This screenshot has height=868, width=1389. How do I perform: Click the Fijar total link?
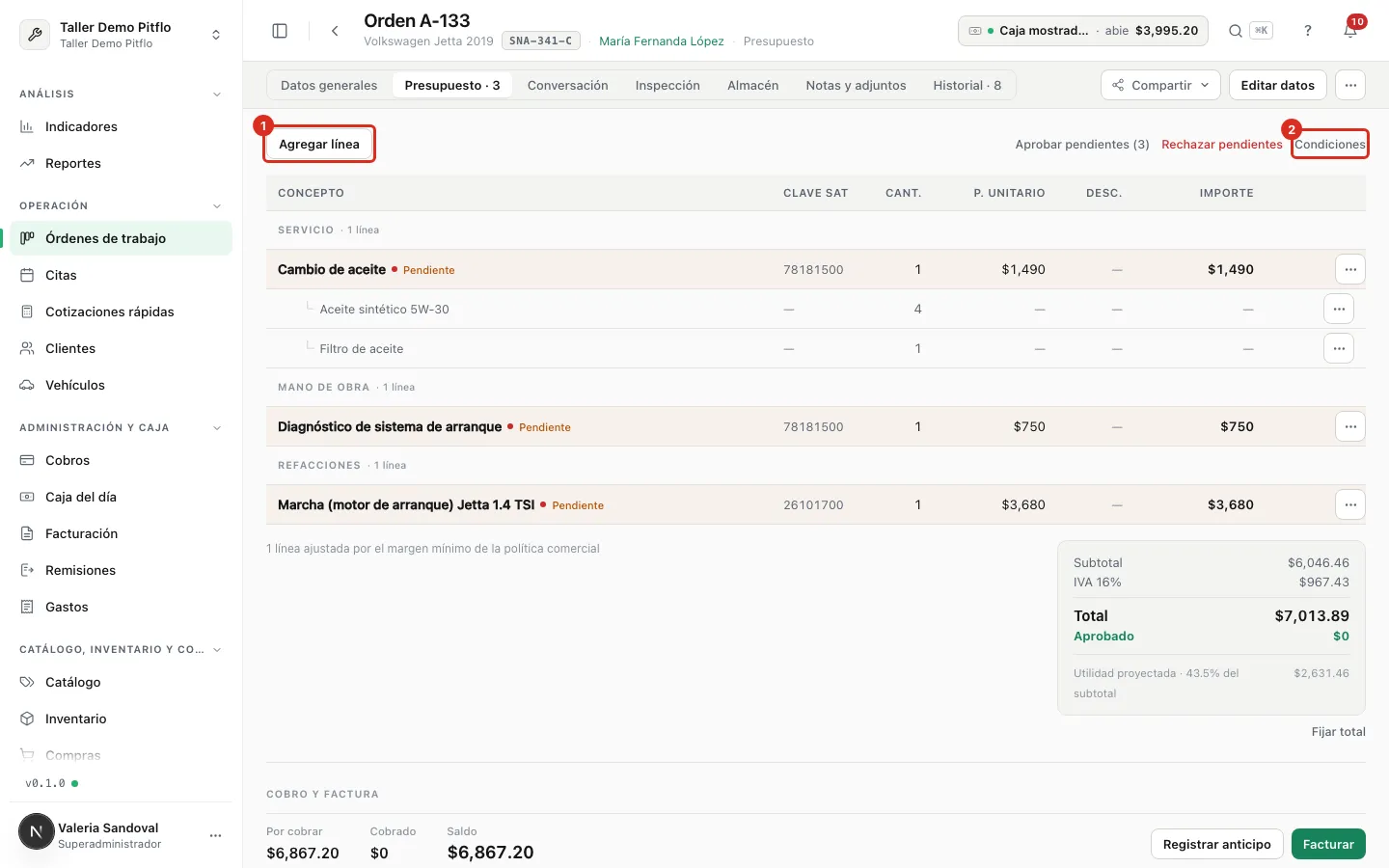(x=1338, y=731)
